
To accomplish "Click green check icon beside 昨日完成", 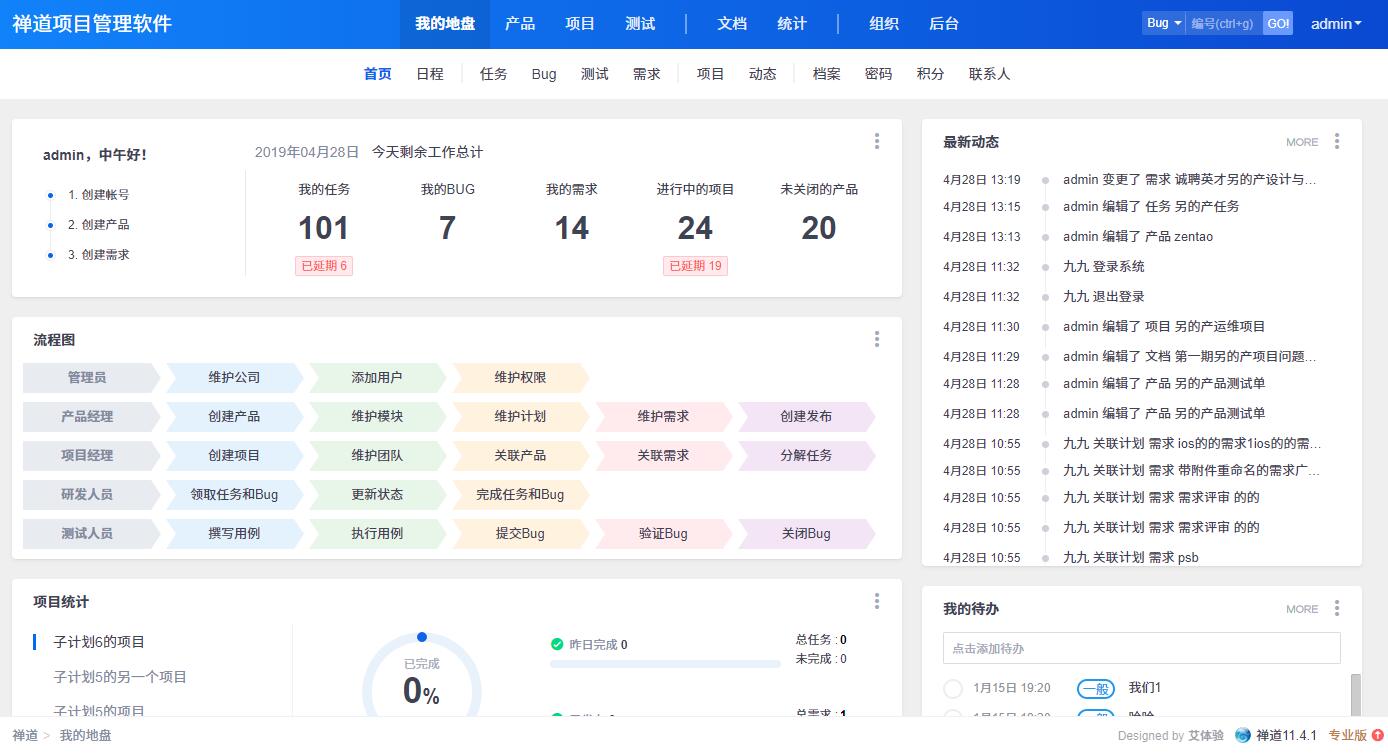I will click(557, 644).
